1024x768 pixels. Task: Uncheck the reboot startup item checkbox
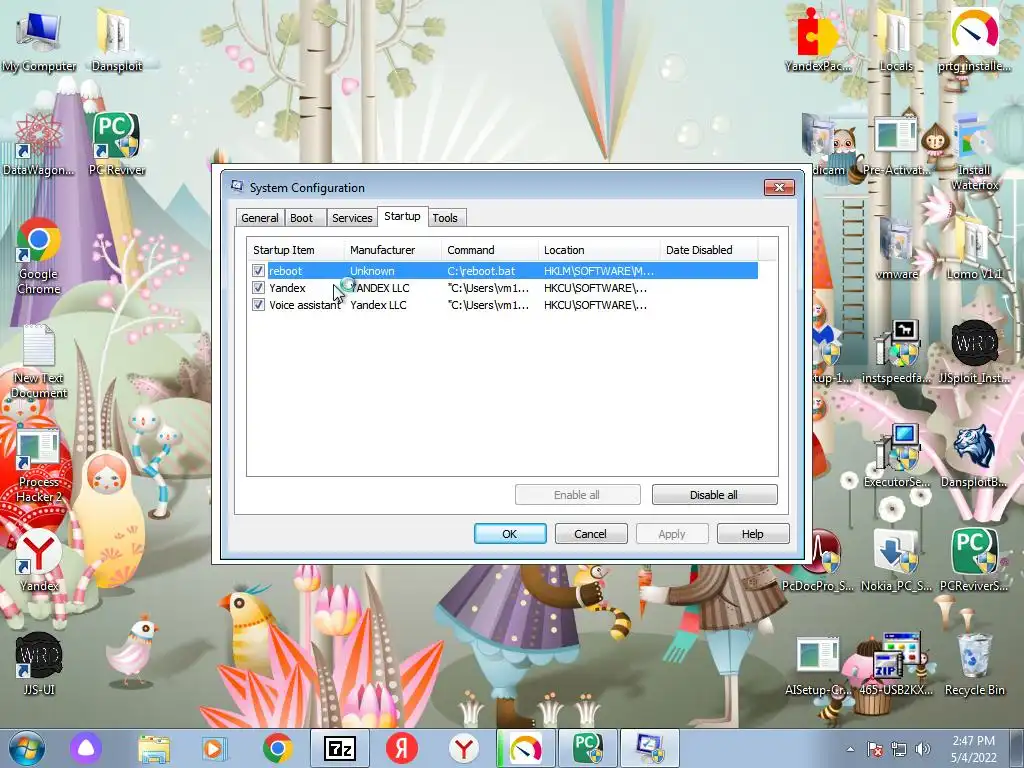point(259,270)
